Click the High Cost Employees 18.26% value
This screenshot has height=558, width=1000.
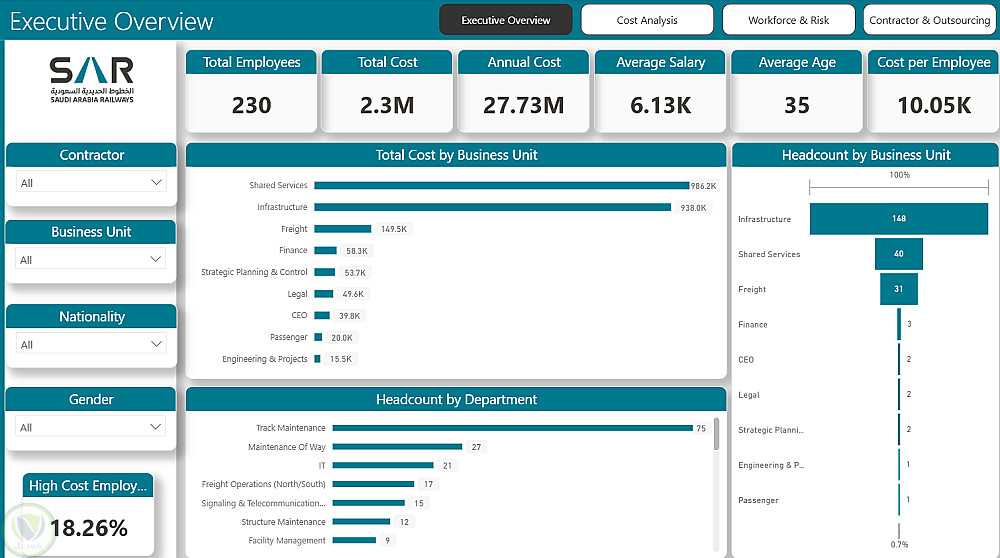[x=89, y=528]
